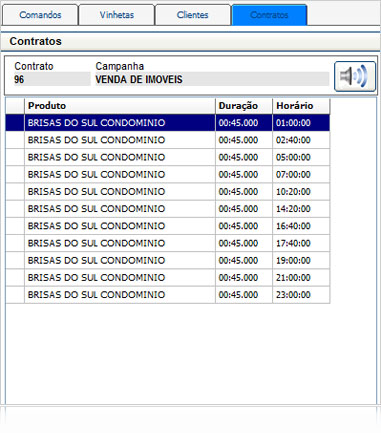Click the Horário cell 14:20:00
Screen dimensions: 381x433
click(301, 209)
